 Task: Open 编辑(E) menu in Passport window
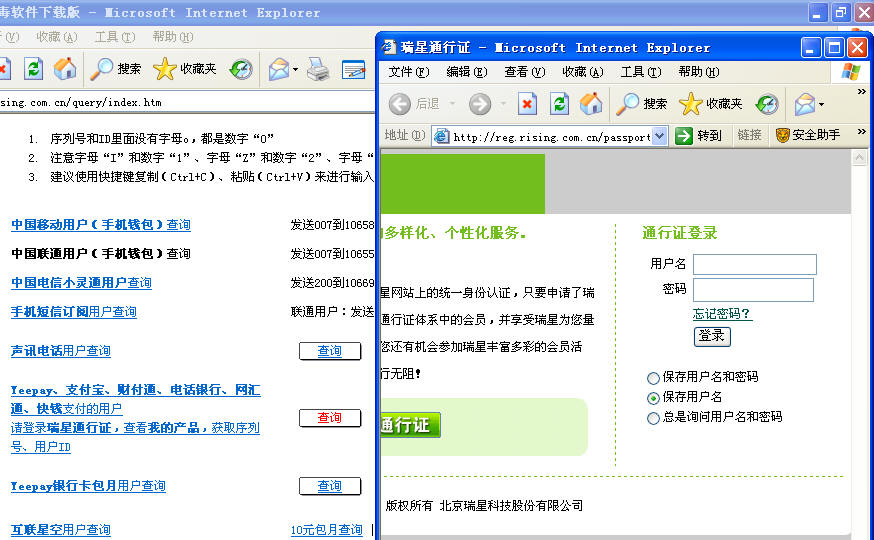tap(467, 72)
